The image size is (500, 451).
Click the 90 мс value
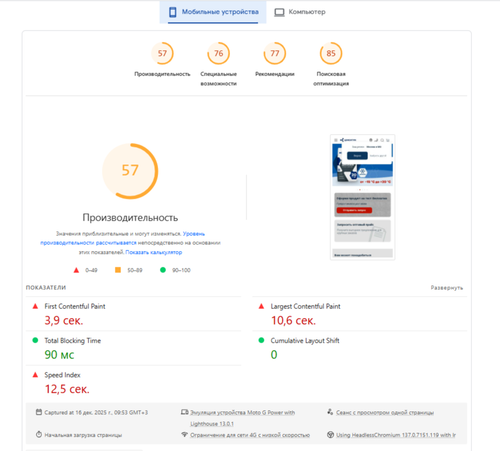pos(59,355)
